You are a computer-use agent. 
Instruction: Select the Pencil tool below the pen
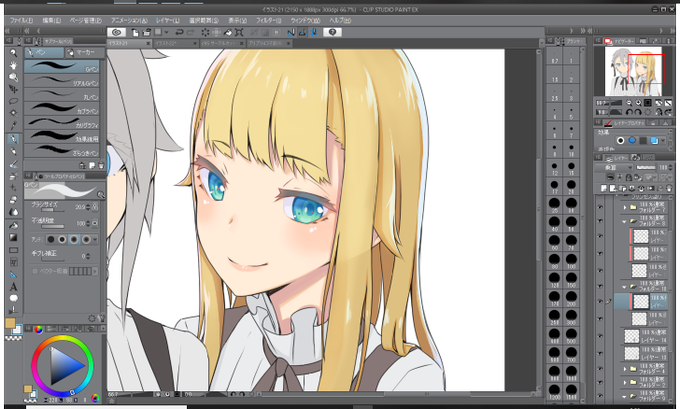13,151
